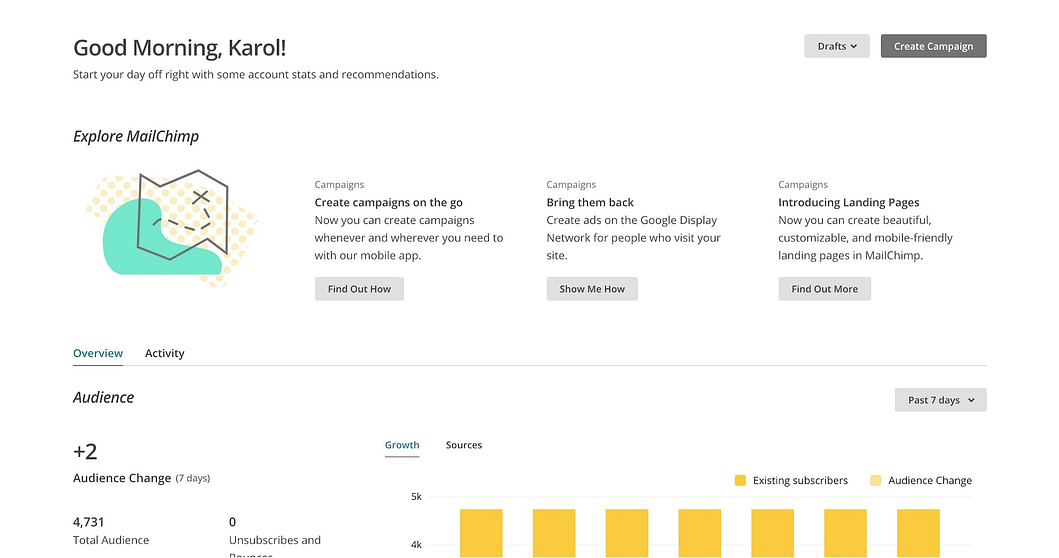
Task: Click the 'Bring them back' heading
Action: pos(590,202)
